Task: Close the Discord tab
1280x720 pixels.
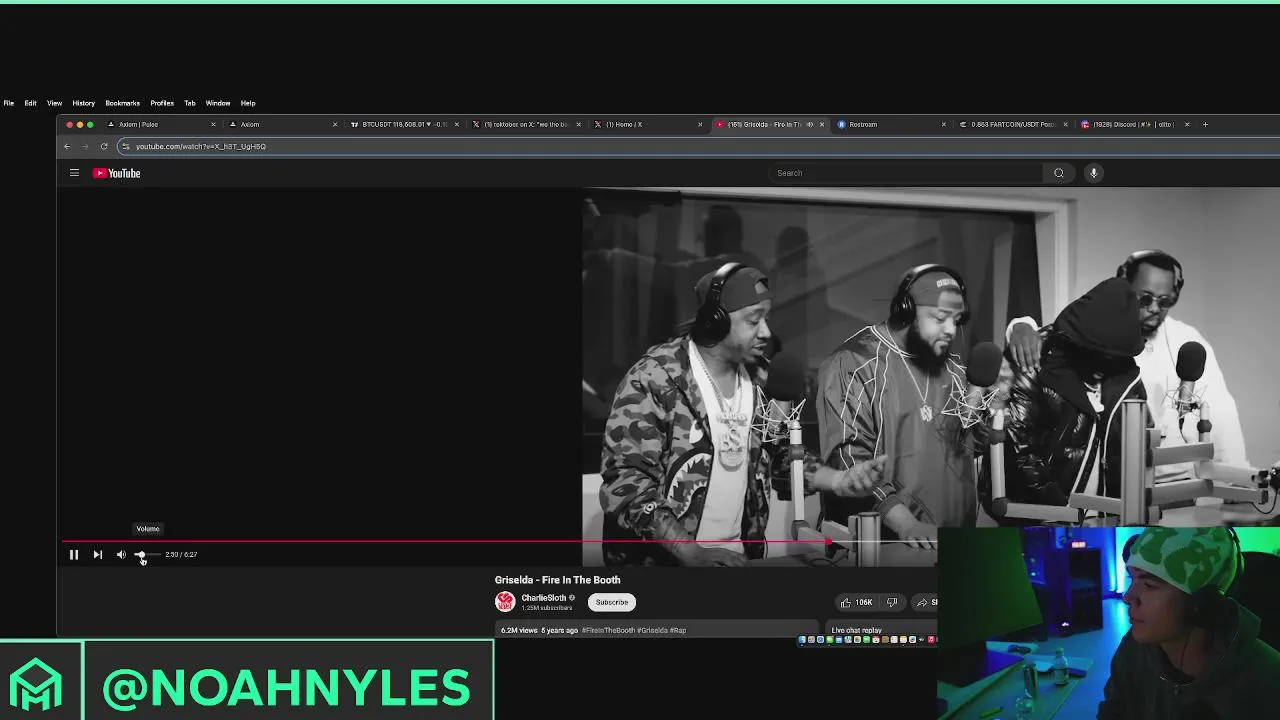Action: pyautogui.click(x=1187, y=124)
